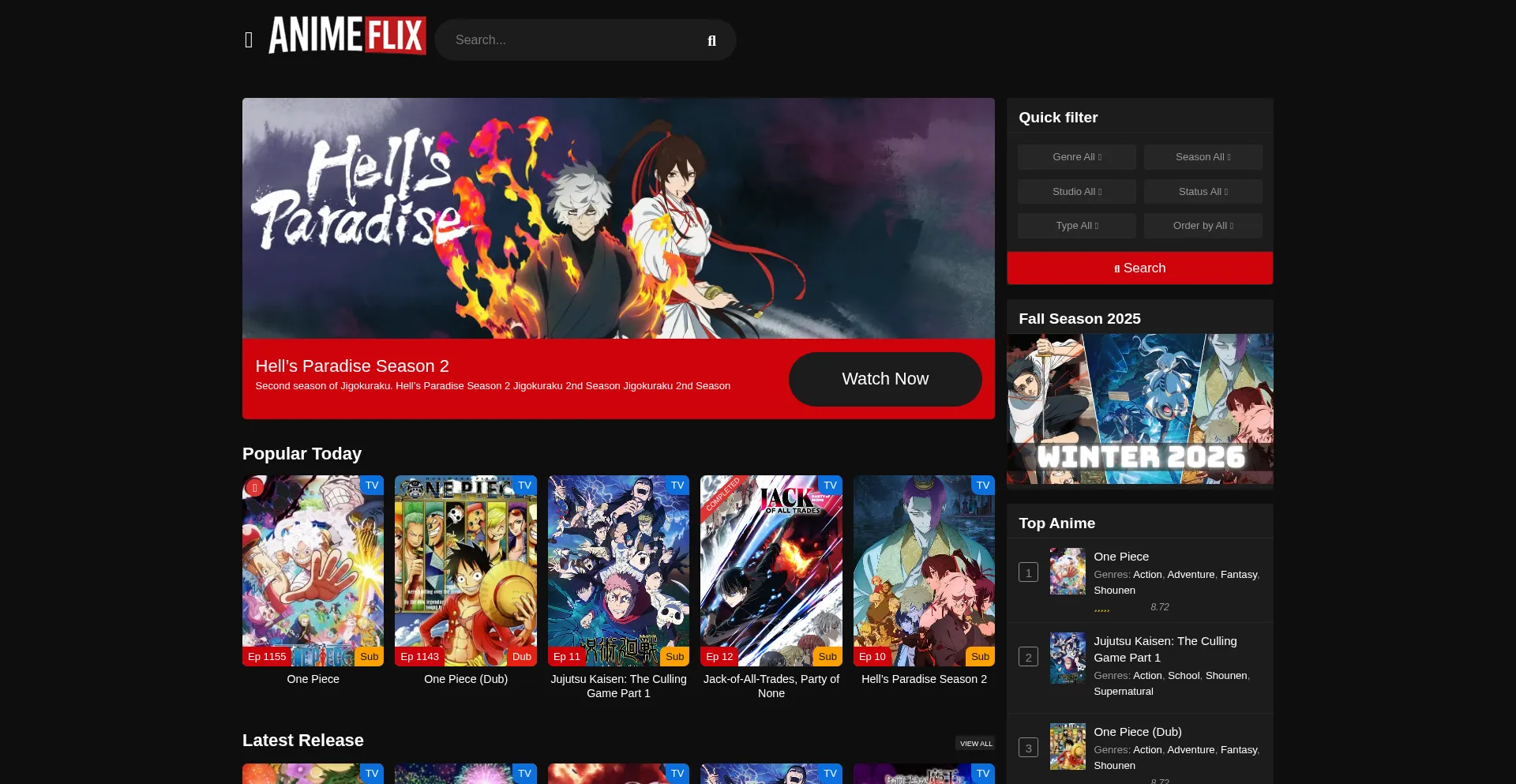
Task: Open Jujutsu Kaisen poster in Popular Today
Action: [x=618, y=571]
